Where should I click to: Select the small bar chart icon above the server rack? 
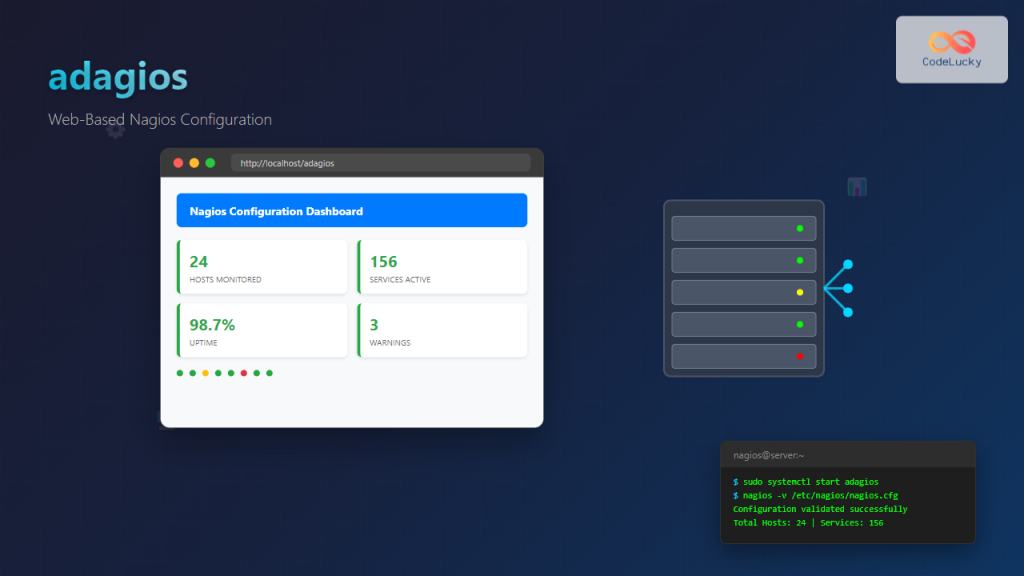[857, 186]
